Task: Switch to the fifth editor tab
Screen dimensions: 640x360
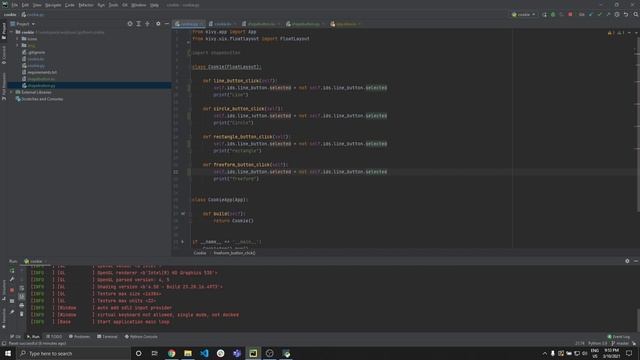Action: click(346, 24)
